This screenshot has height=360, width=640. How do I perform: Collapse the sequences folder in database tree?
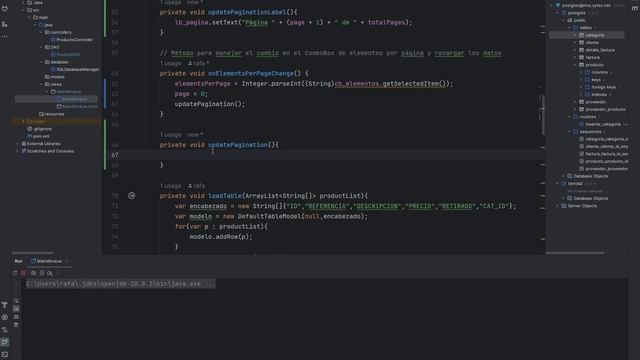(x=570, y=131)
